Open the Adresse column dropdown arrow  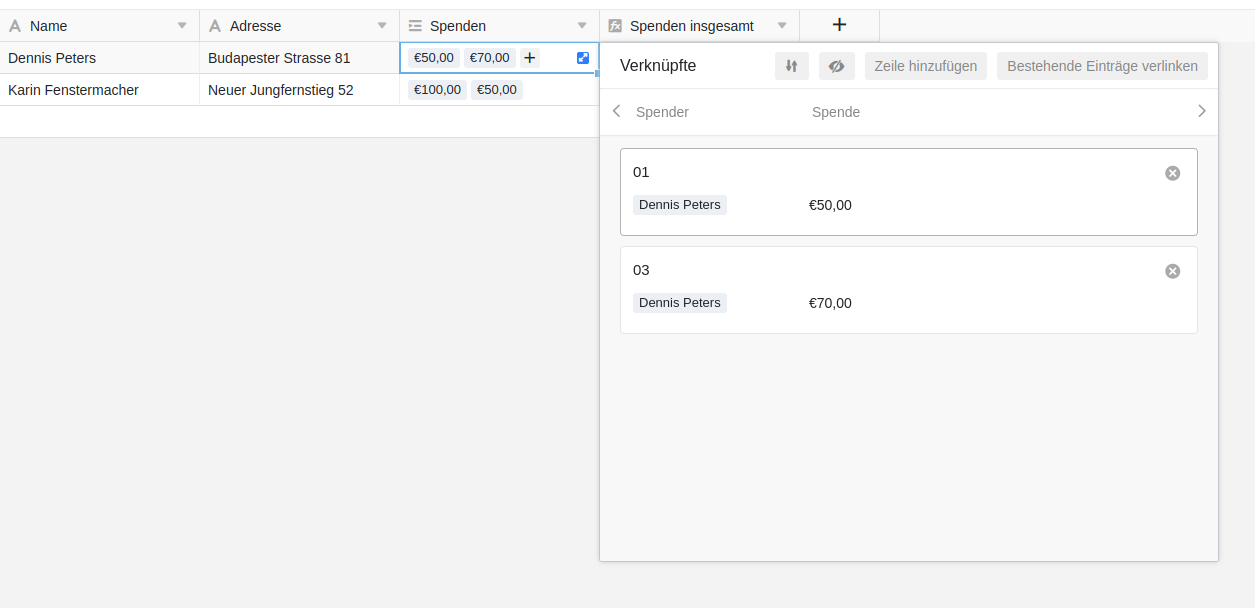click(x=382, y=26)
